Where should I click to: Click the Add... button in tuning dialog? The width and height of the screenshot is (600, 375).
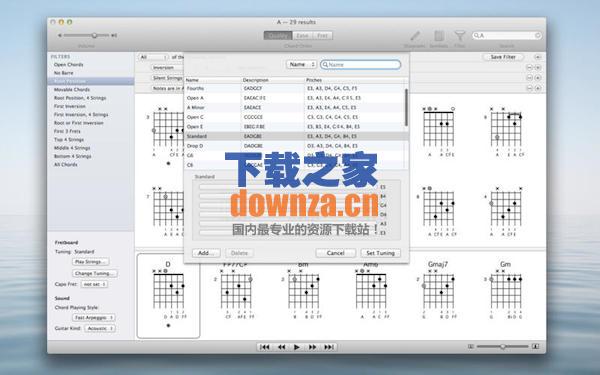pyautogui.click(x=206, y=253)
